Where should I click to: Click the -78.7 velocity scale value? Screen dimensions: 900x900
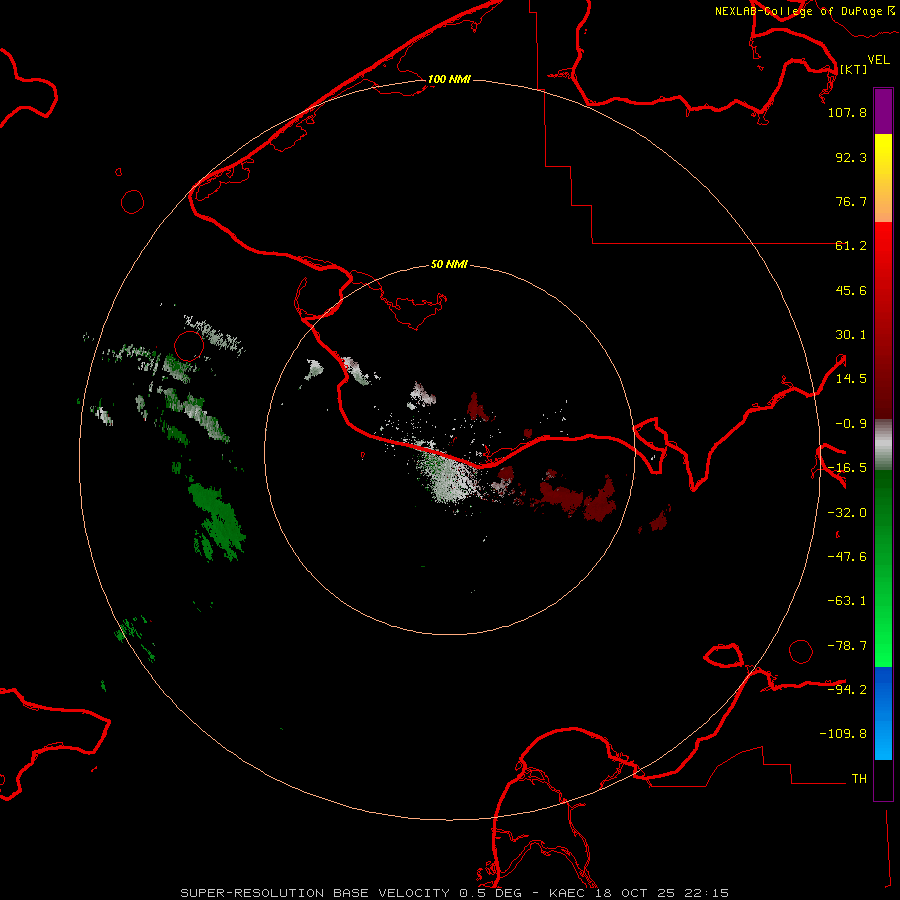tap(847, 646)
